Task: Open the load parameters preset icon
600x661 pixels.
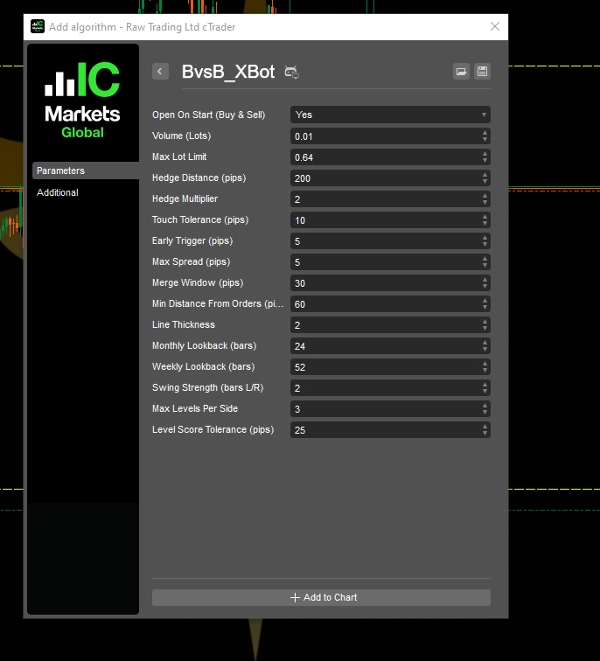Action: (x=461, y=71)
